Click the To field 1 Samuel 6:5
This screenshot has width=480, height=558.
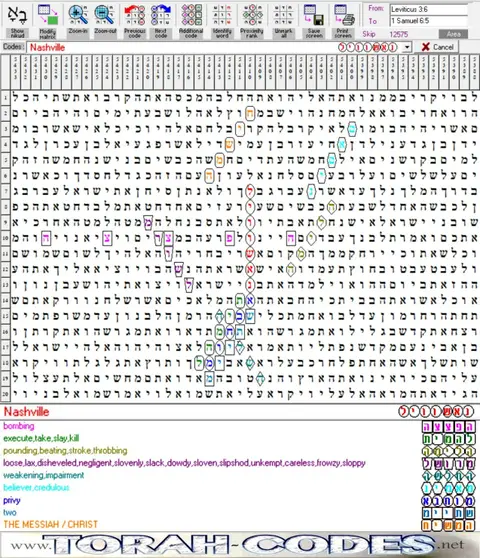point(428,21)
